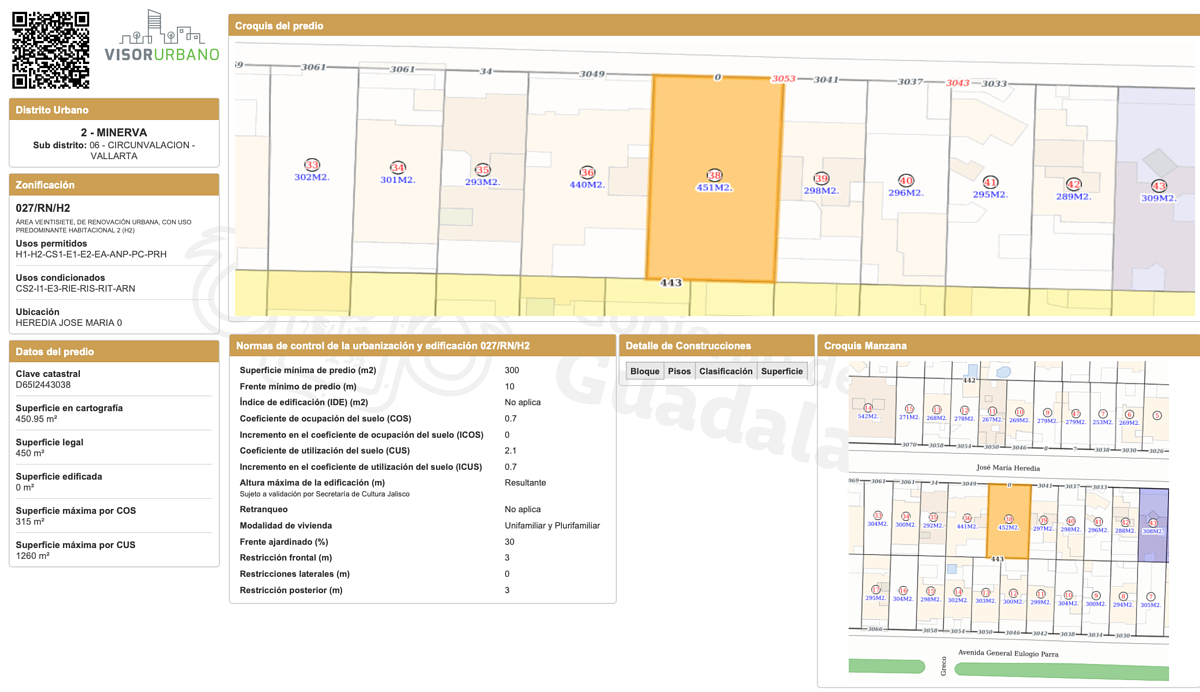The height and width of the screenshot is (692, 1200).
Task: Switch to the Bloque tab
Action: coord(645,371)
